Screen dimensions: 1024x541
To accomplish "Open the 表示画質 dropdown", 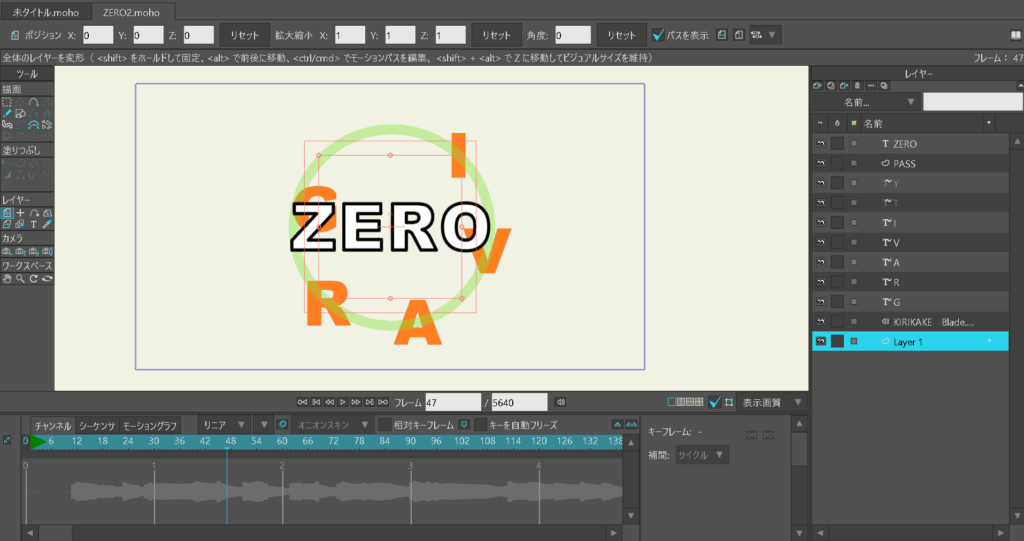I will coord(771,402).
